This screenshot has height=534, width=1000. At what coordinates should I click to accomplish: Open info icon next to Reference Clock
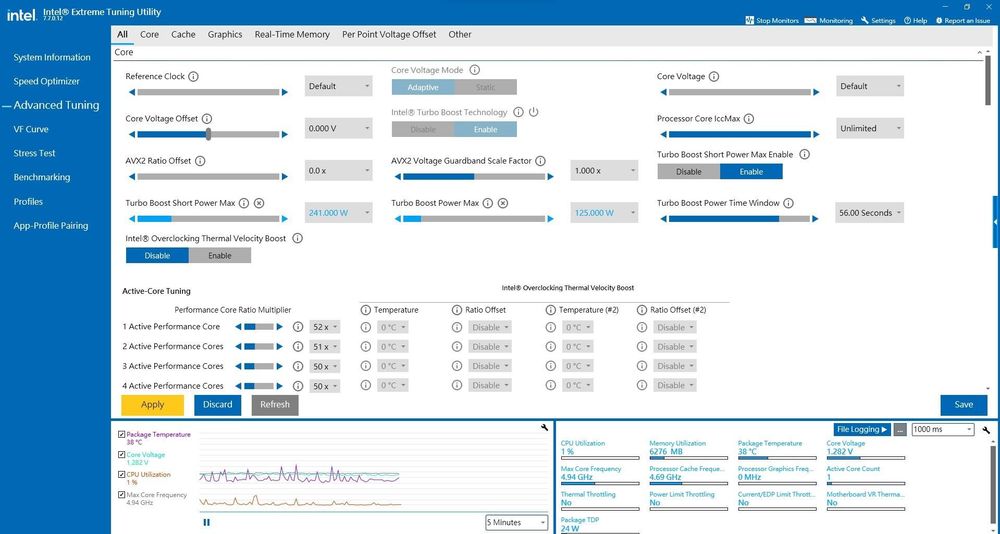tap(193, 77)
